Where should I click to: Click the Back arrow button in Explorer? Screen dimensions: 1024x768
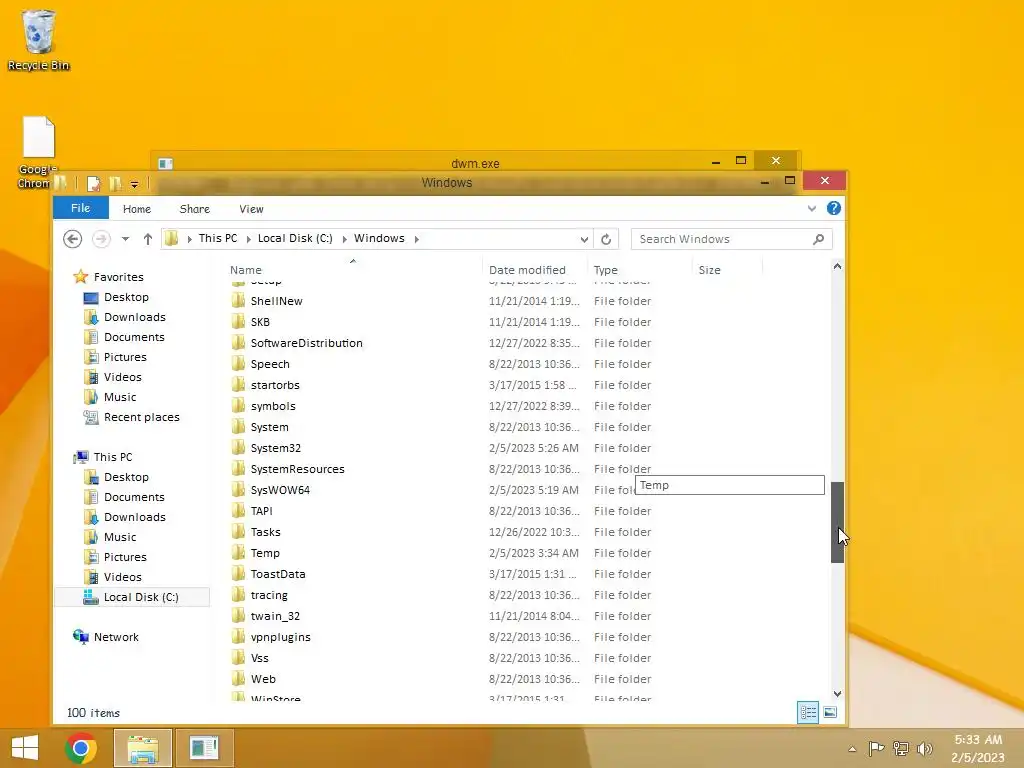coord(72,239)
